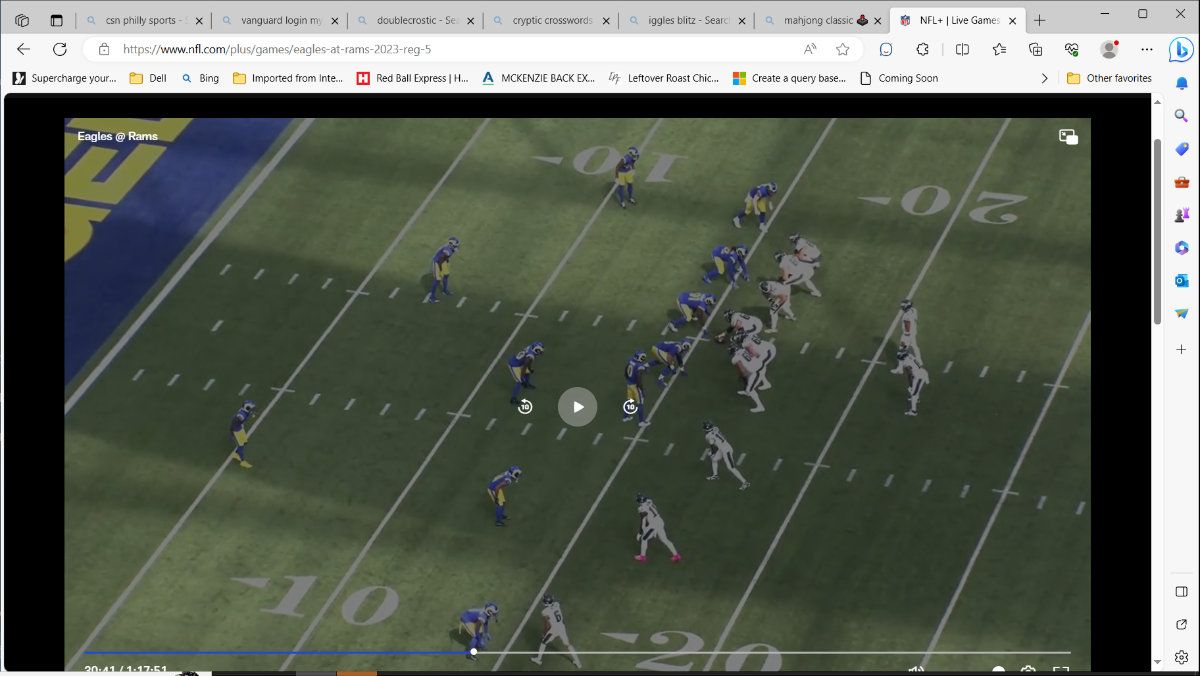Play the Eagles @ Rams video
Image resolution: width=1200 pixels, height=676 pixels.
point(577,407)
